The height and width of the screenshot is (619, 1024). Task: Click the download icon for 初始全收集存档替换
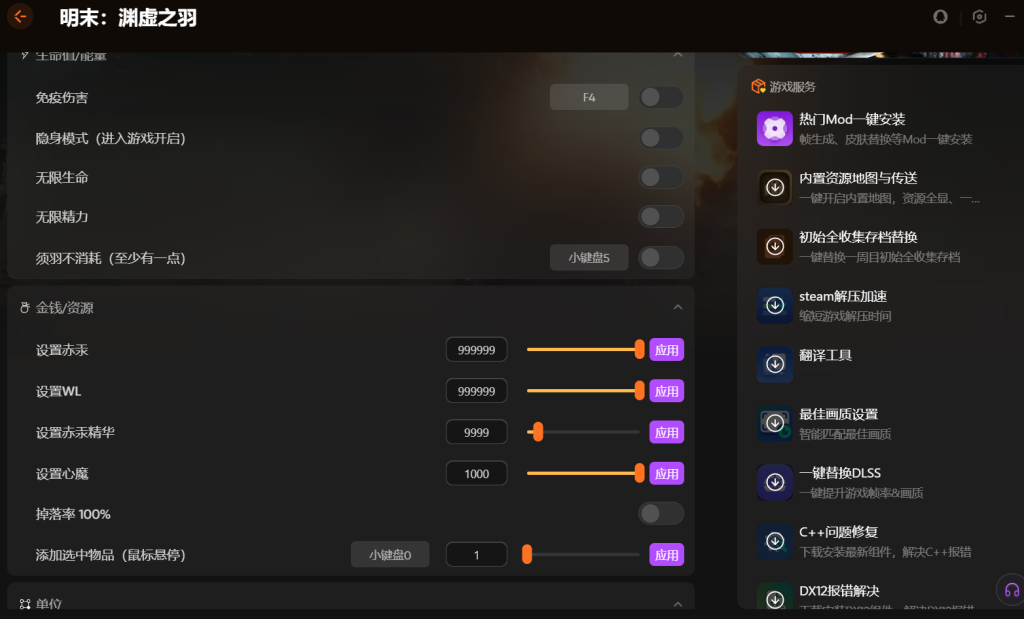click(x=775, y=246)
